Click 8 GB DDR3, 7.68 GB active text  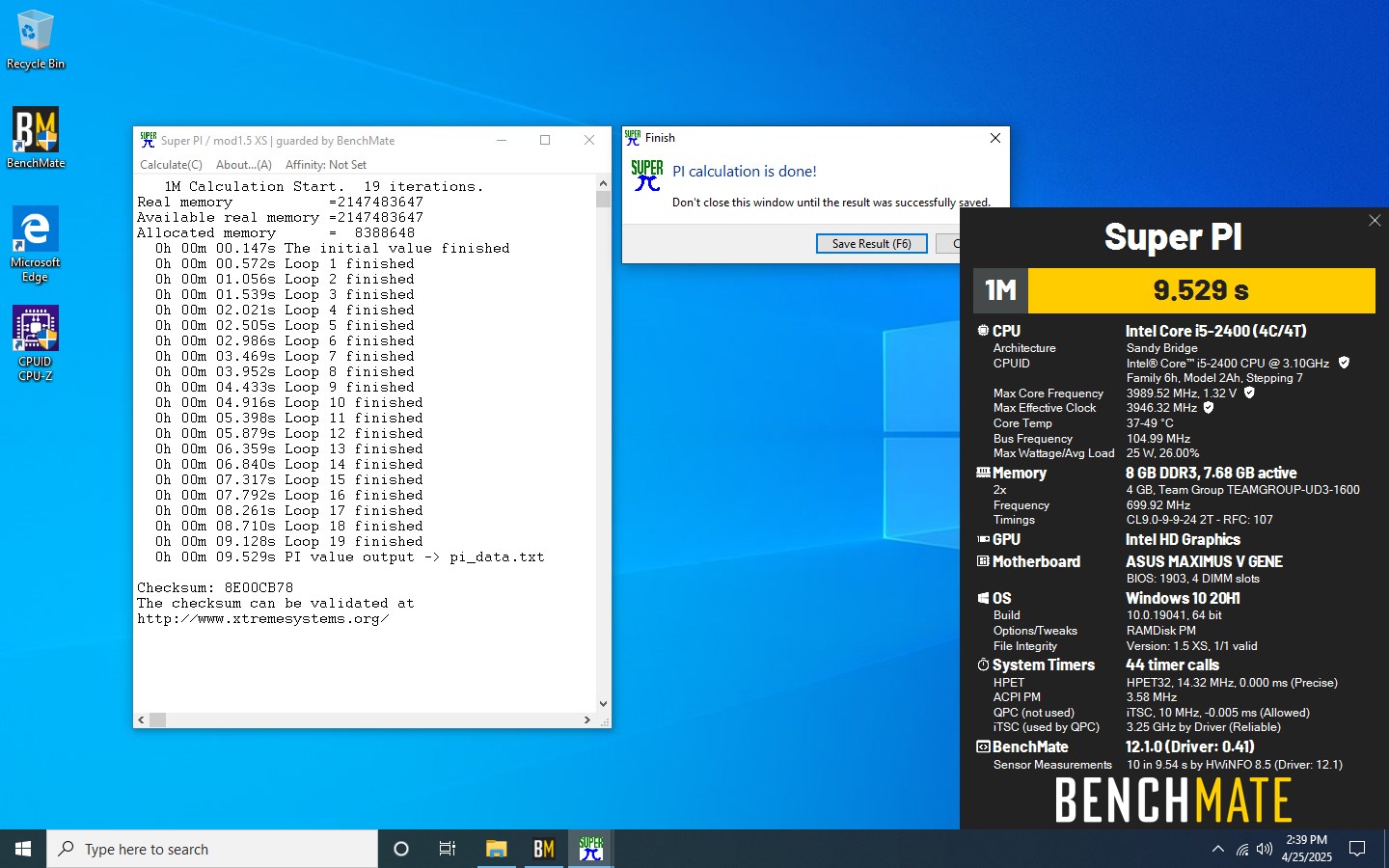(1211, 473)
